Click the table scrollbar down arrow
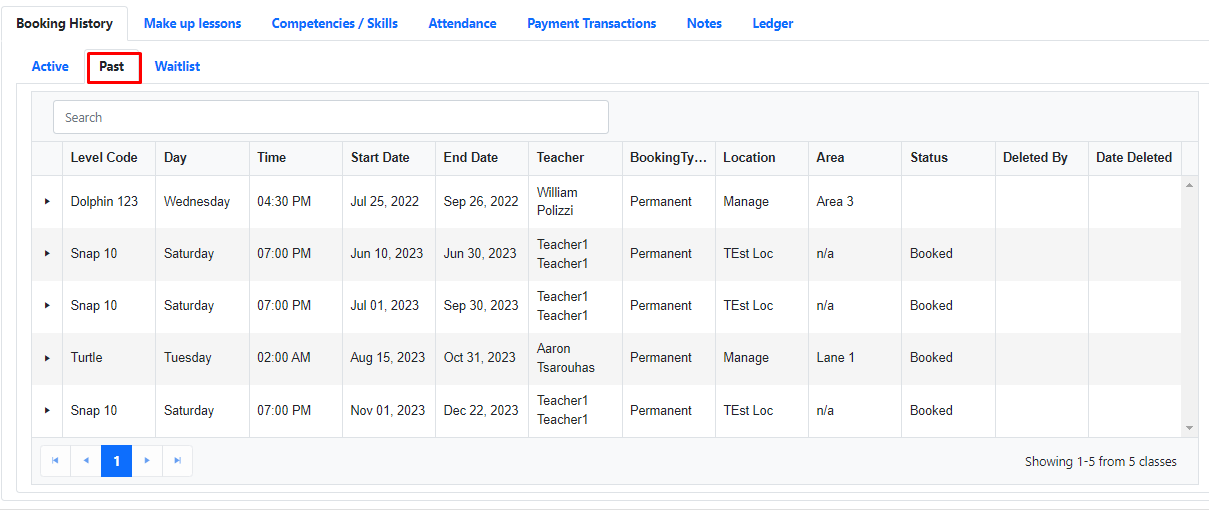 coord(1189,428)
